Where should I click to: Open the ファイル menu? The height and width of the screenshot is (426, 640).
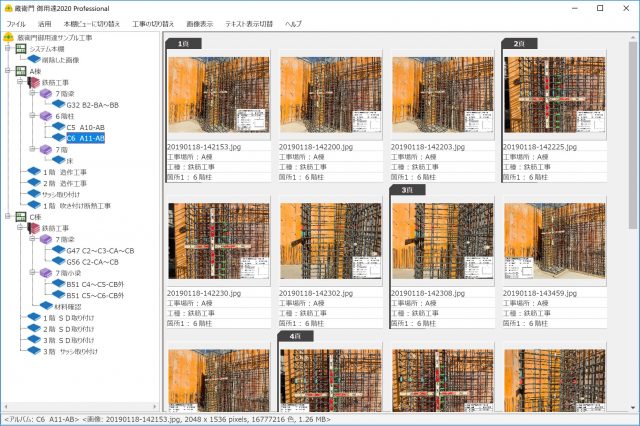[17, 22]
